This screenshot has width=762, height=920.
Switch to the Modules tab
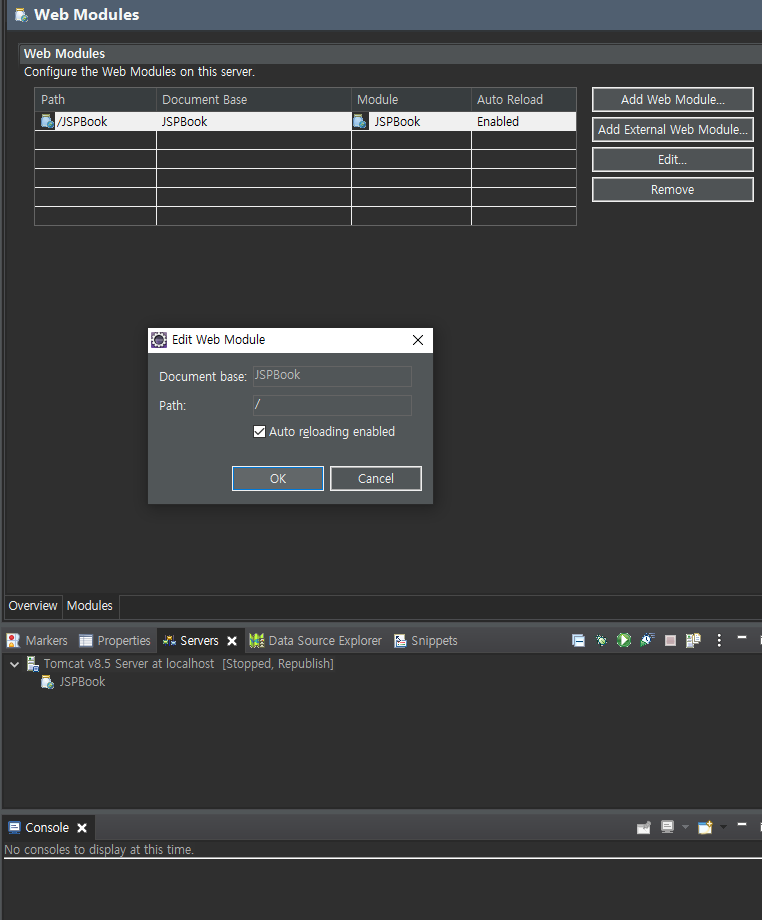coord(90,606)
